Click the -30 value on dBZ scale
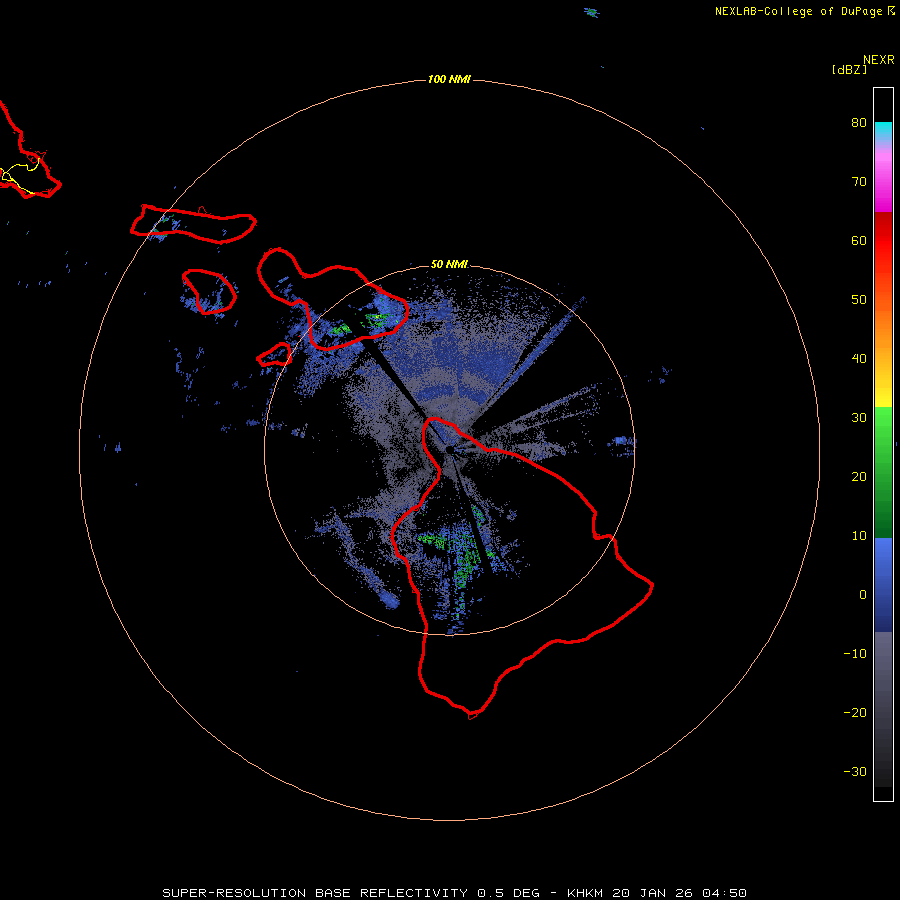The image size is (900, 900). pyautogui.click(x=855, y=771)
